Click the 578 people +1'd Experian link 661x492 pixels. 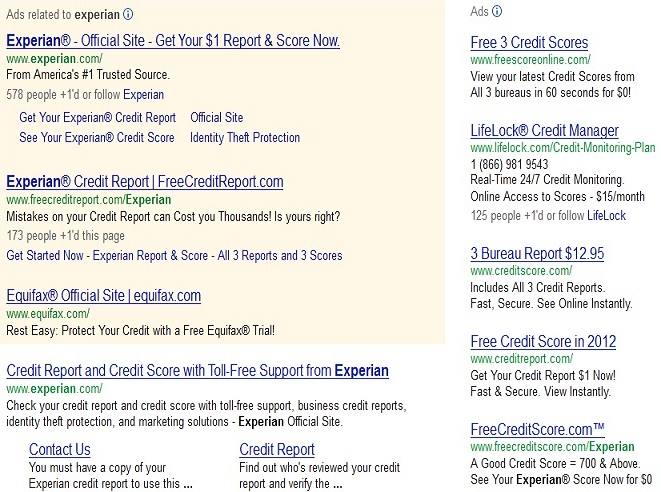143,94
